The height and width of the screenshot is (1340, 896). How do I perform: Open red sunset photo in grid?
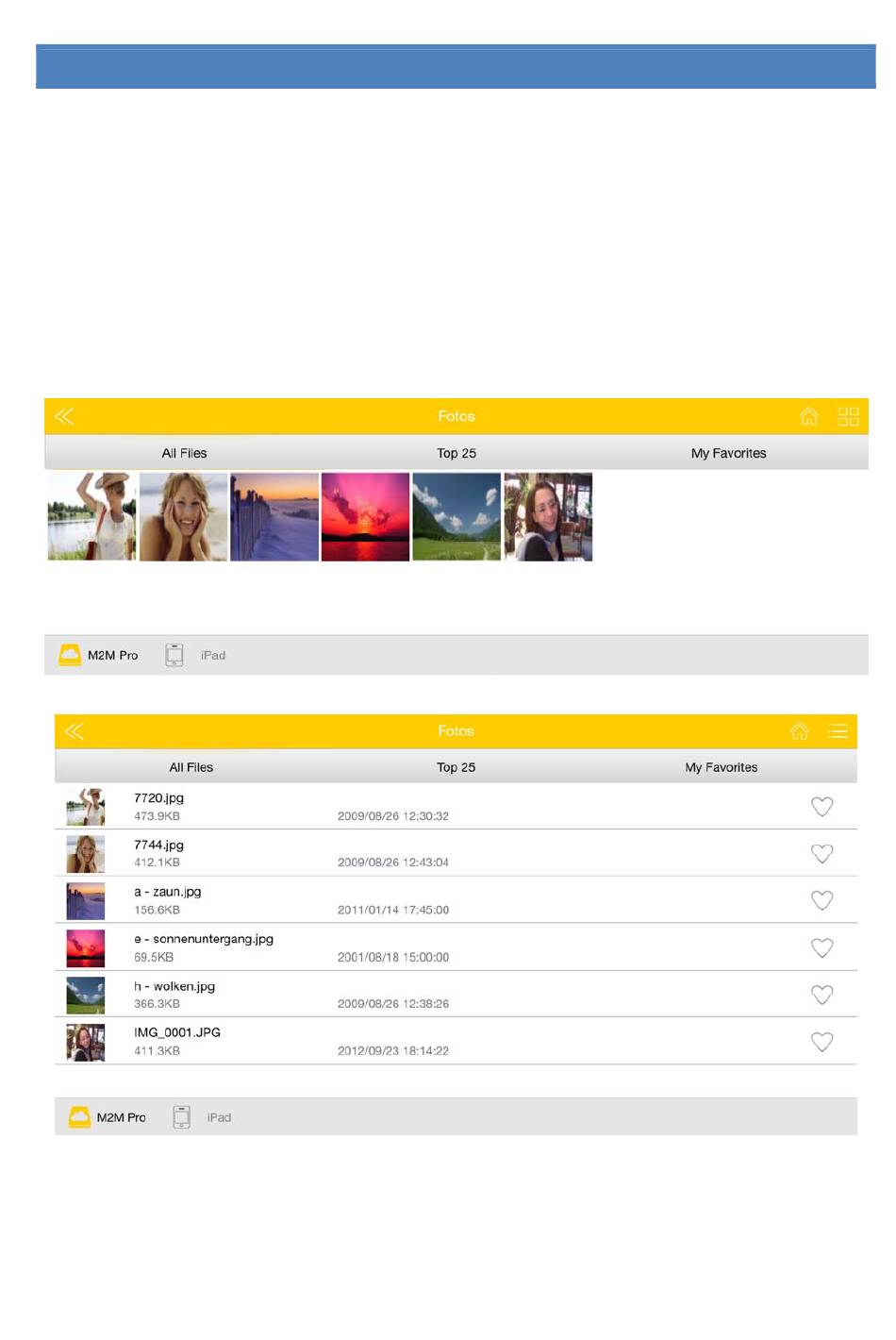tap(365, 517)
